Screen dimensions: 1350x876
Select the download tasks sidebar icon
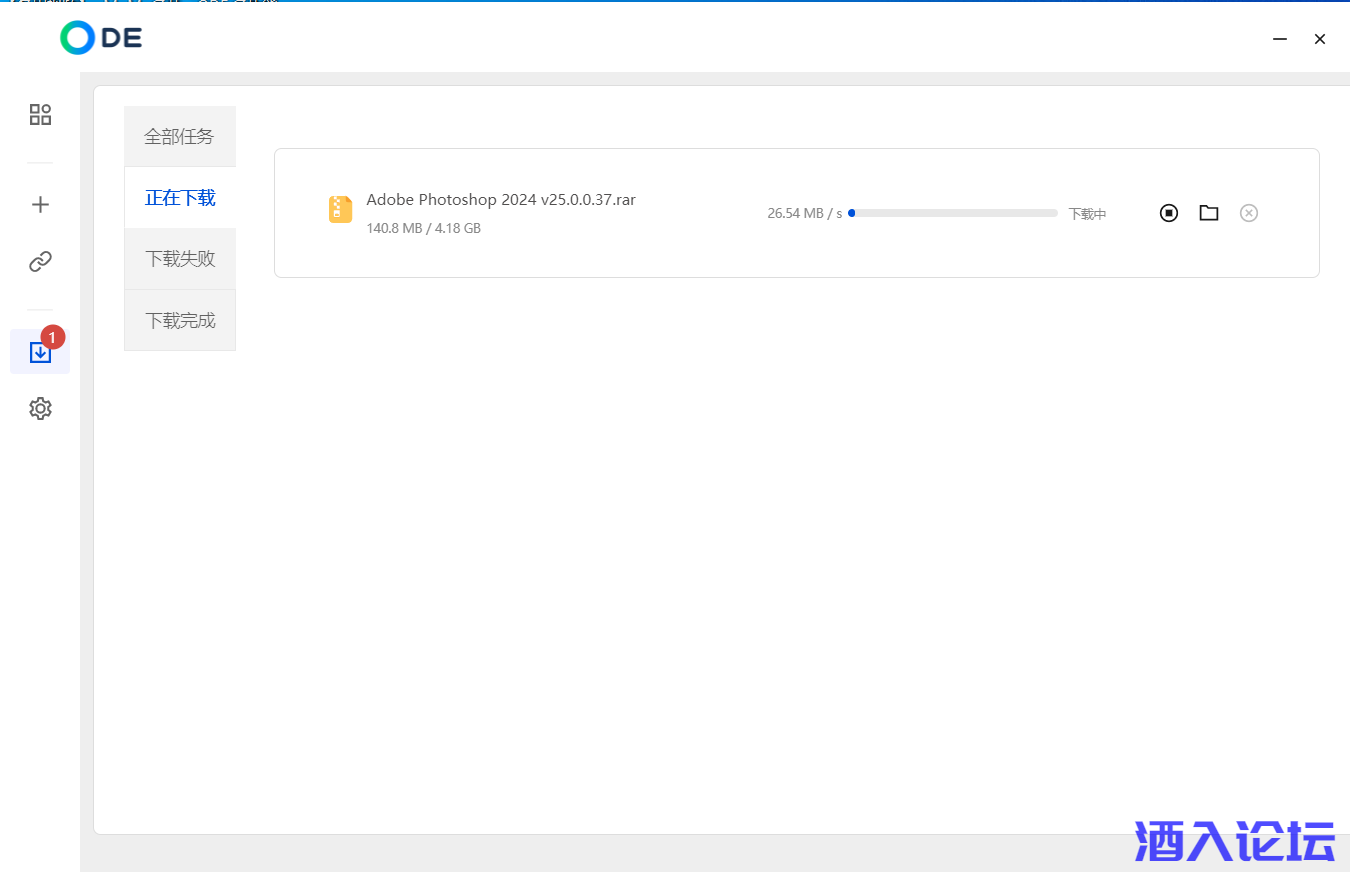(40, 352)
